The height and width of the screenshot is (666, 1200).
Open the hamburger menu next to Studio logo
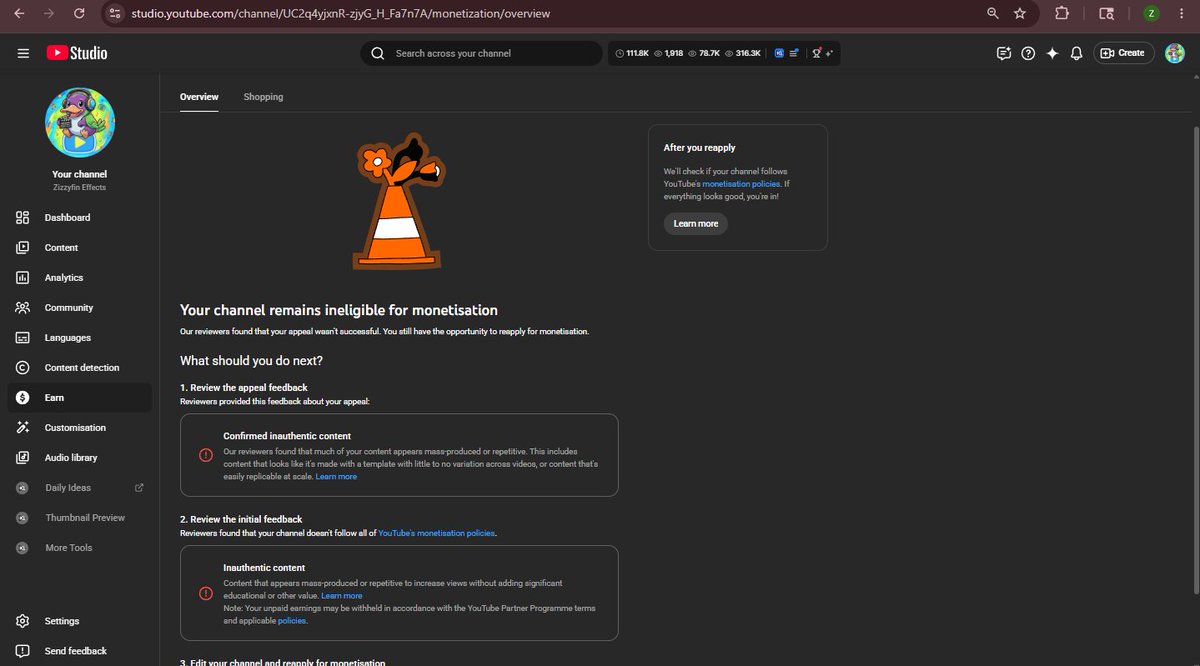[x=23, y=53]
